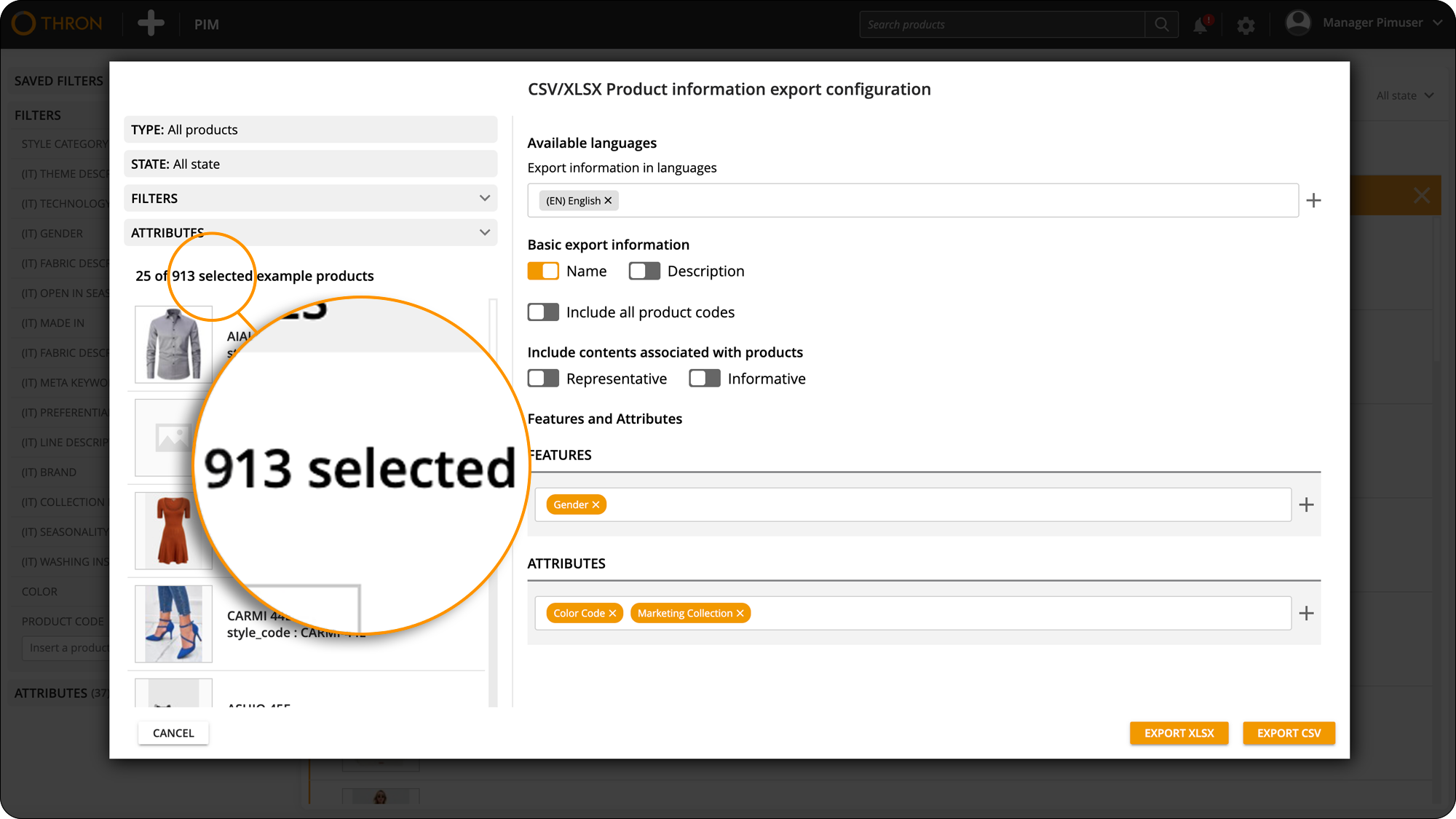Open the notifications bell
This screenshot has width=1456, height=819.
[x=1200, y=25]
